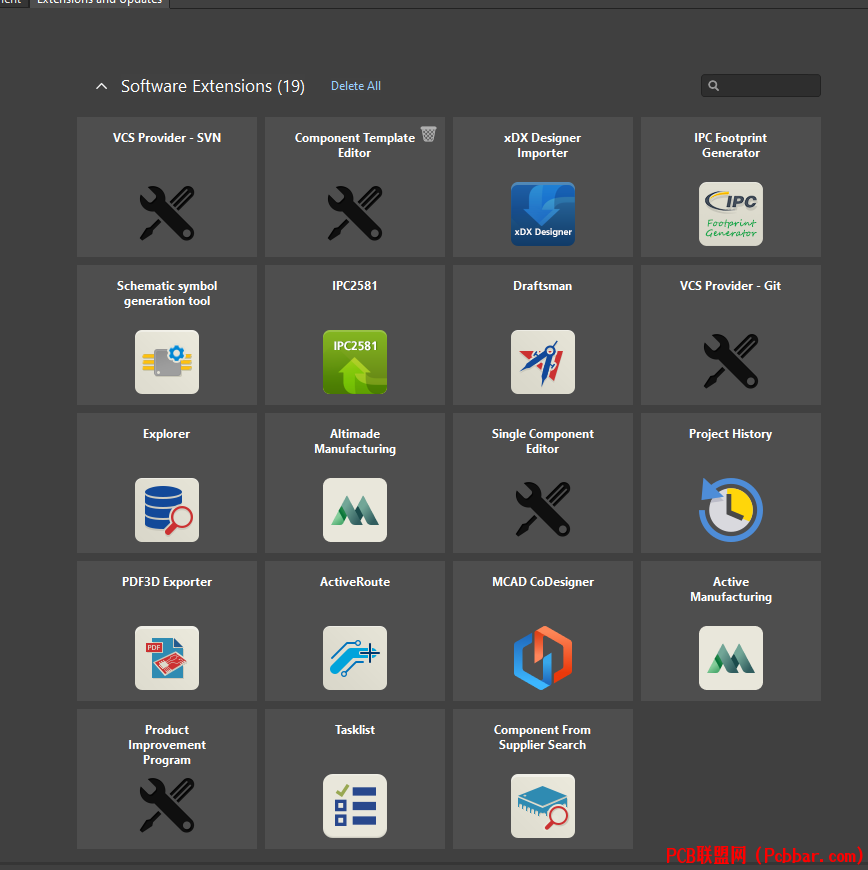Screen dimensions: 868x870
Task: Click the search magnifier icon
Action: click(714, 85)
